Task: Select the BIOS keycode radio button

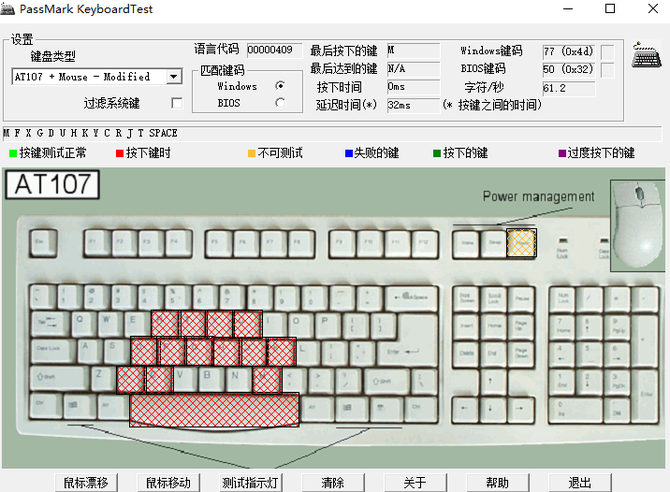Action: click(x=280, y=103)
